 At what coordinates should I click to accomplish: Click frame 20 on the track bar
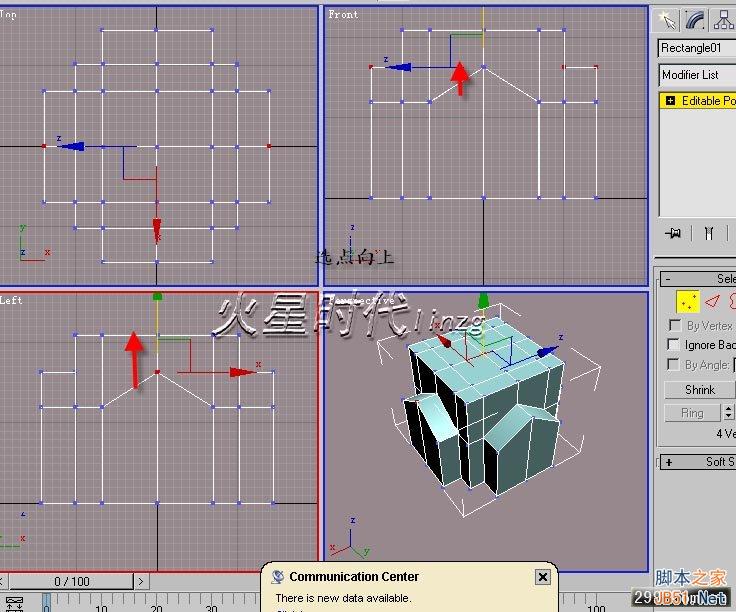pos(156,607)
